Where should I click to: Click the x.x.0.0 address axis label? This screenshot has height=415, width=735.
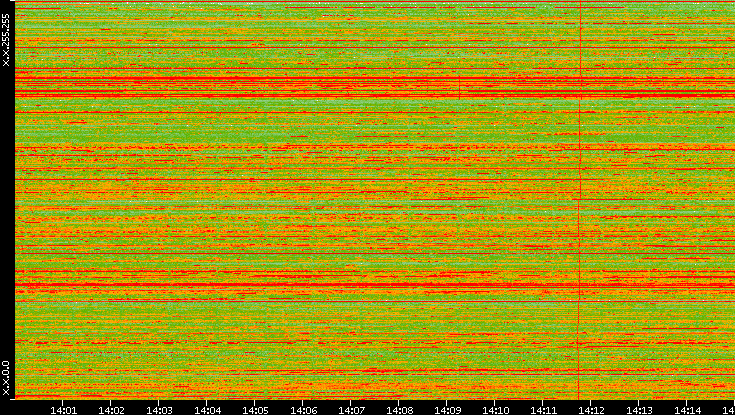click(6, 378)
